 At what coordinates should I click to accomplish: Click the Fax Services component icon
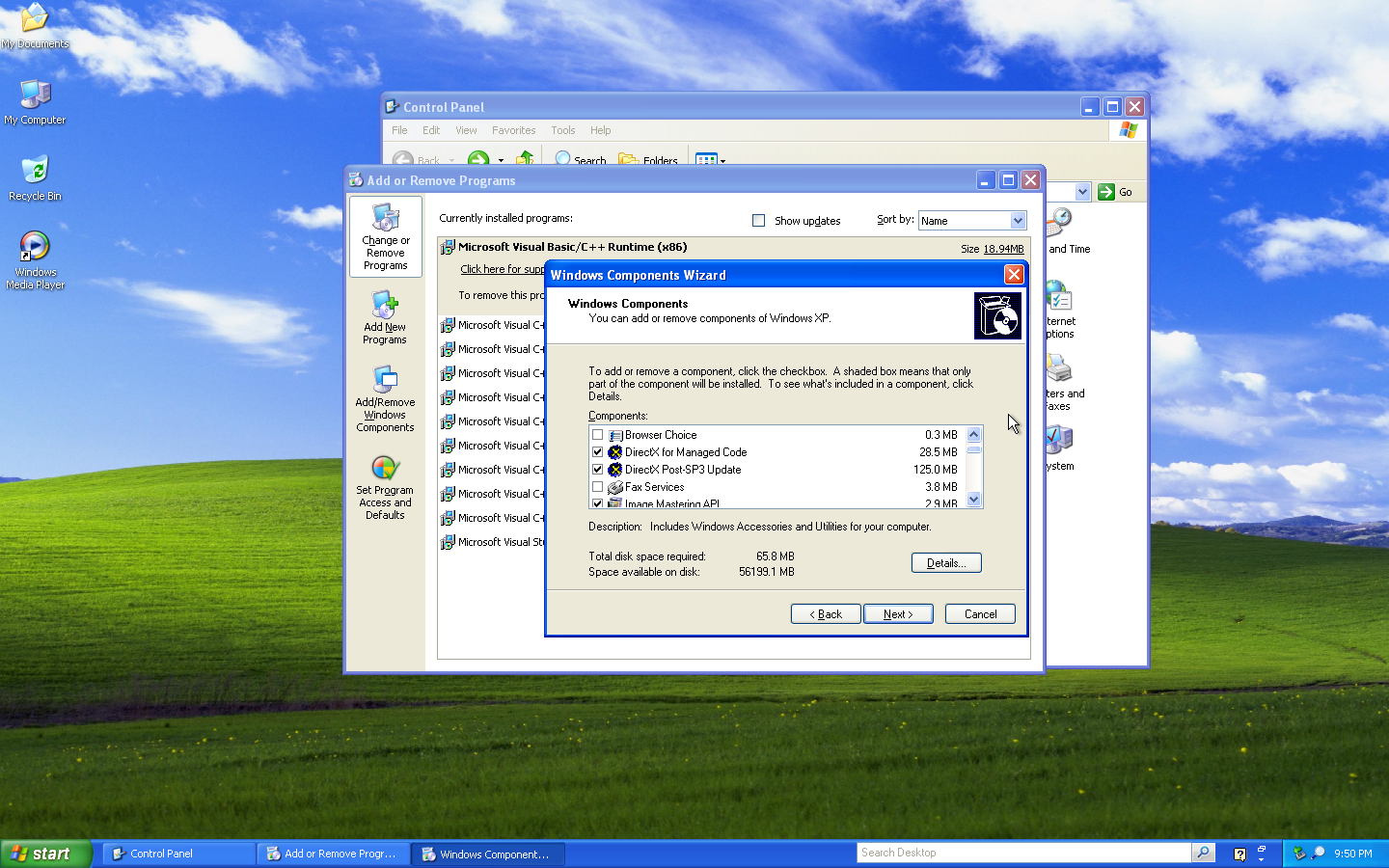[615, 487]
